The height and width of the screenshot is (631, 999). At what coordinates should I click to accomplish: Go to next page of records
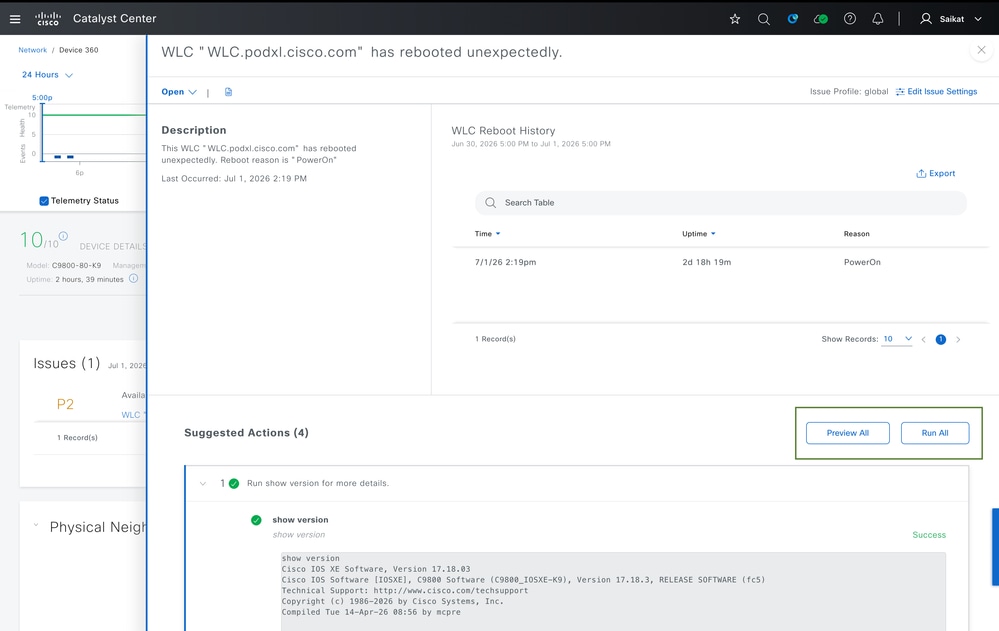958,340
